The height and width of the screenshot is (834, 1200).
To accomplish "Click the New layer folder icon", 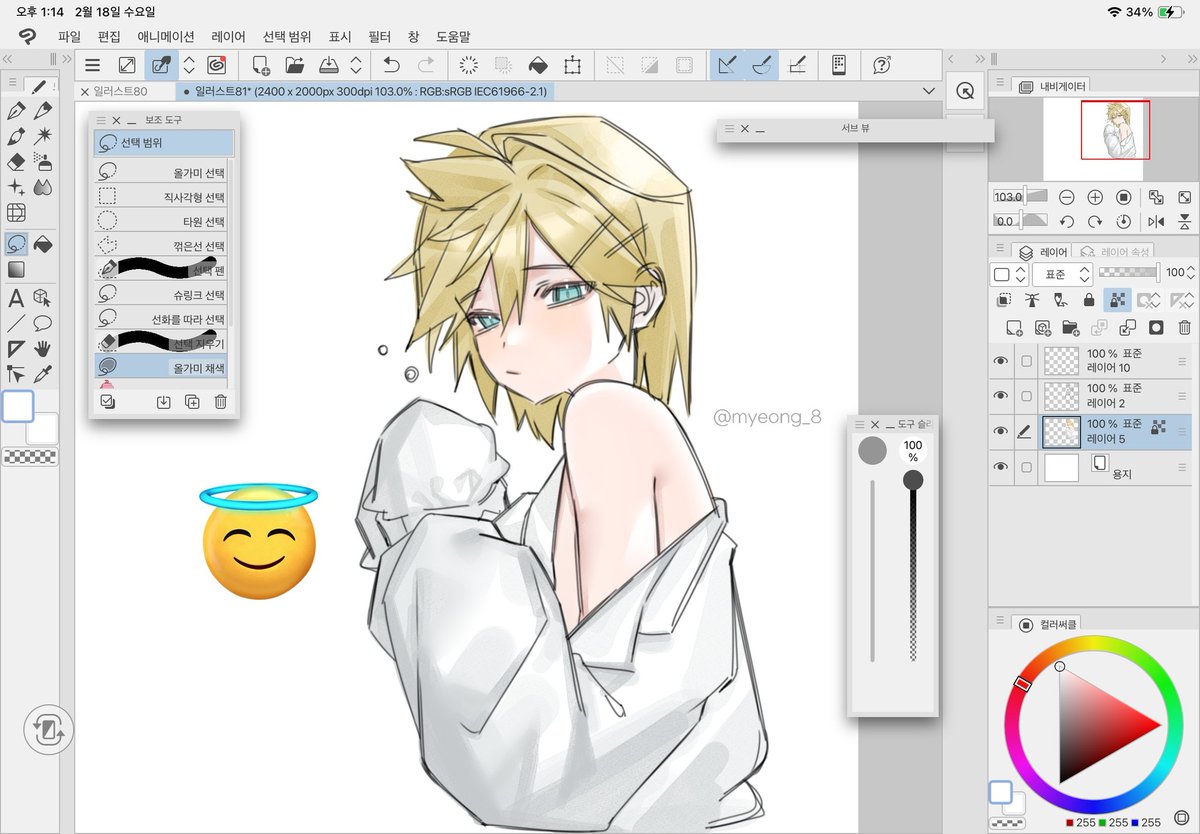I will (x=1070, y=327).
